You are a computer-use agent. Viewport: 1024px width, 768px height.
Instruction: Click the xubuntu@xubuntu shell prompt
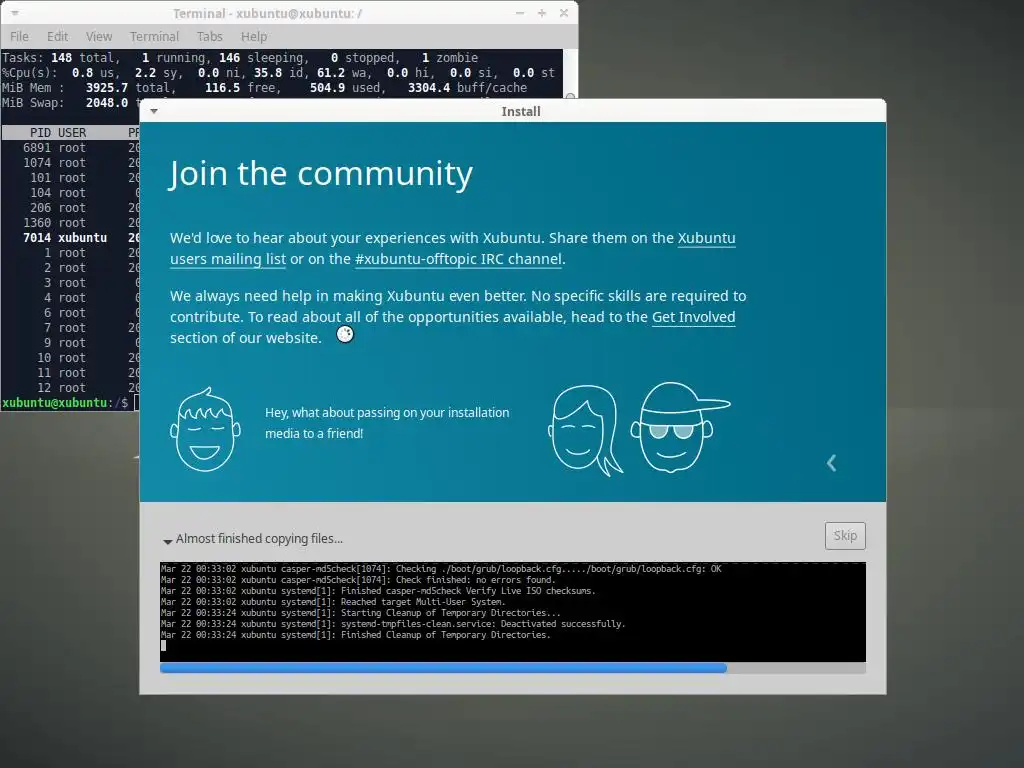click(65, 403)
